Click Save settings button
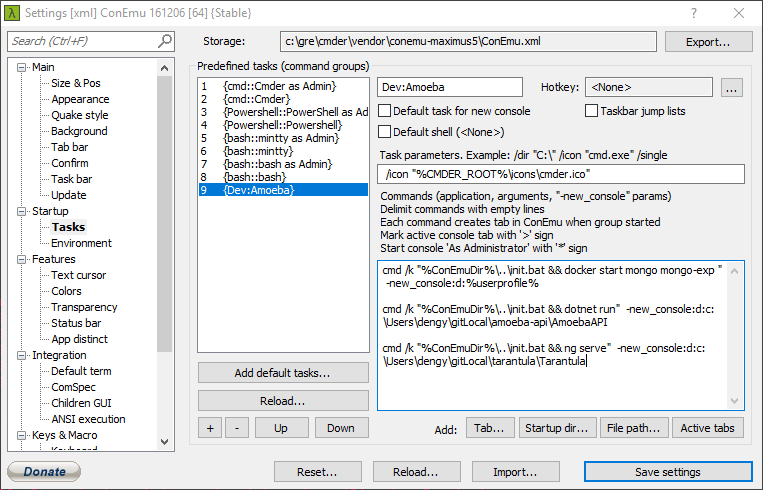763x490 pixels. pos(668,472)
